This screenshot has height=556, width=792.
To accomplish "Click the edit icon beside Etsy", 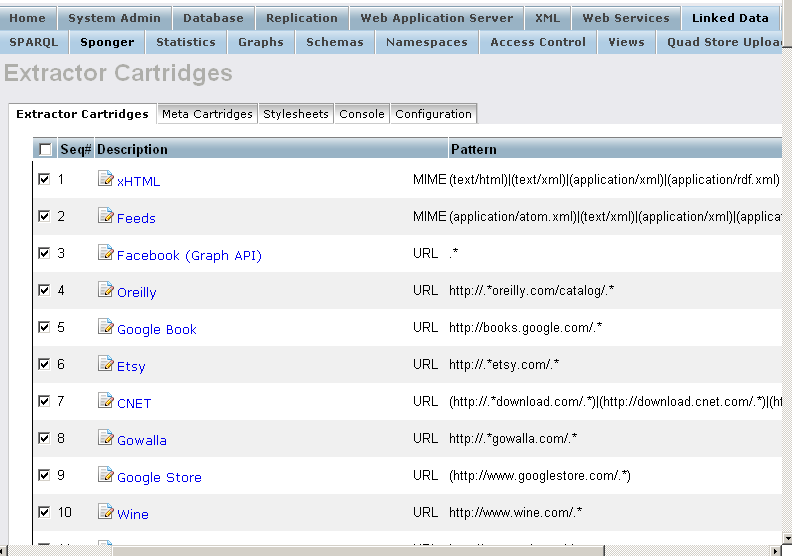I will click(x=106, y=365).
